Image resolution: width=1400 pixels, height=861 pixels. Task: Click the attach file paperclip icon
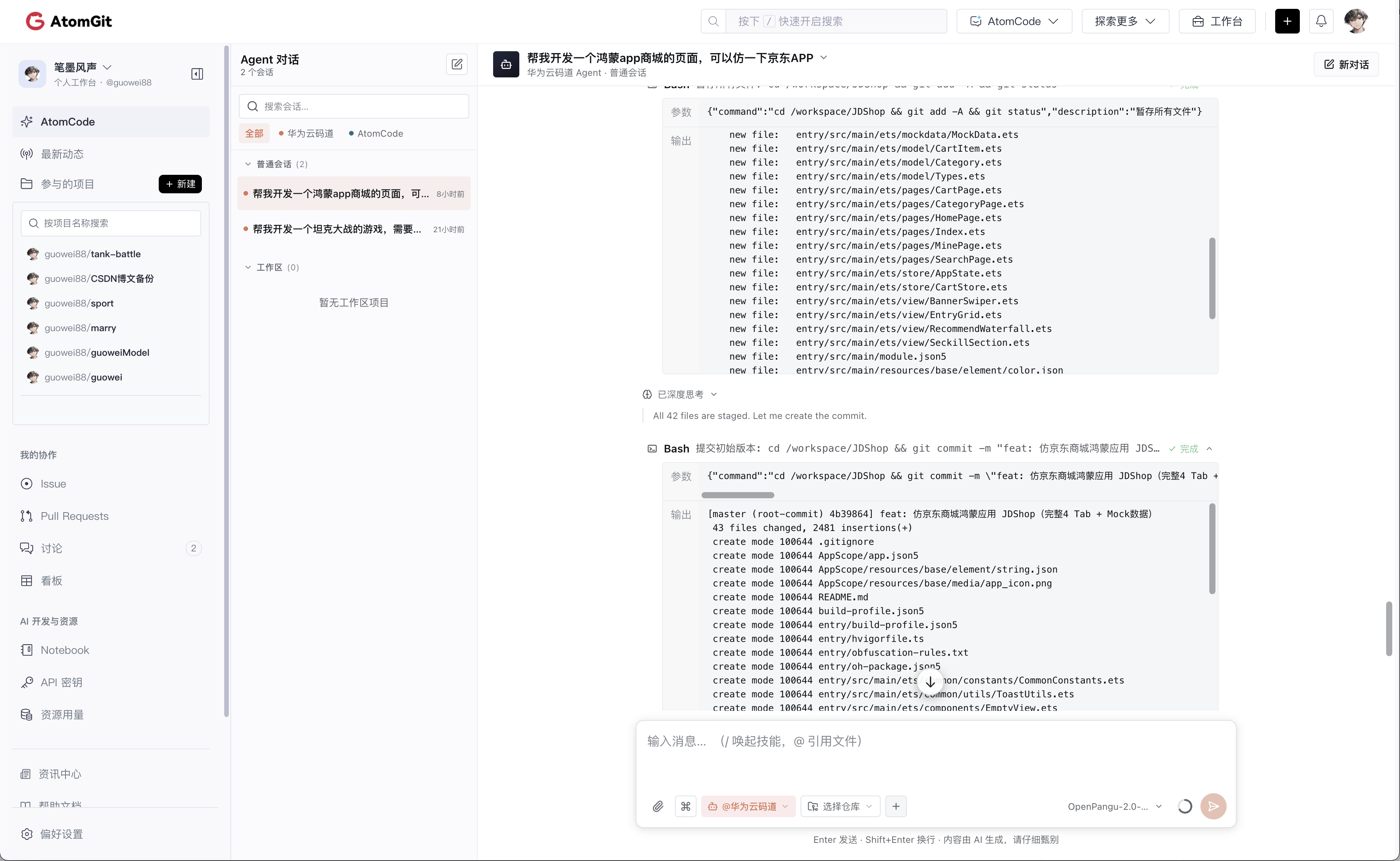tap(658, 806)
